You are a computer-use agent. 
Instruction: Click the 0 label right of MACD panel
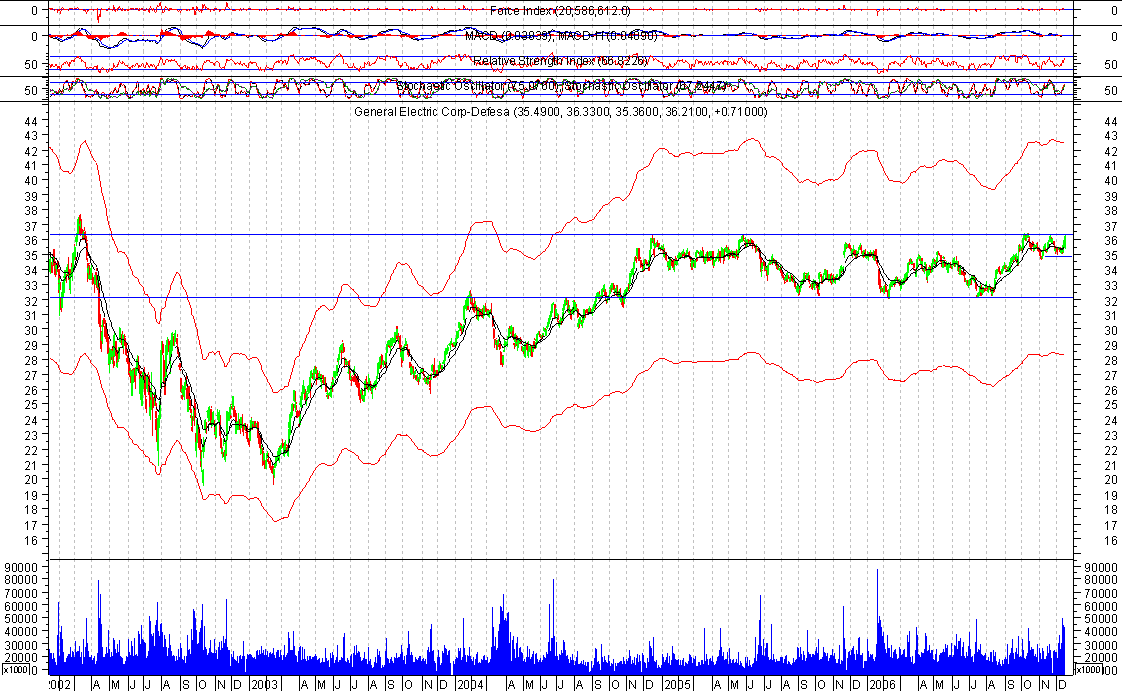click(1114, 36)
